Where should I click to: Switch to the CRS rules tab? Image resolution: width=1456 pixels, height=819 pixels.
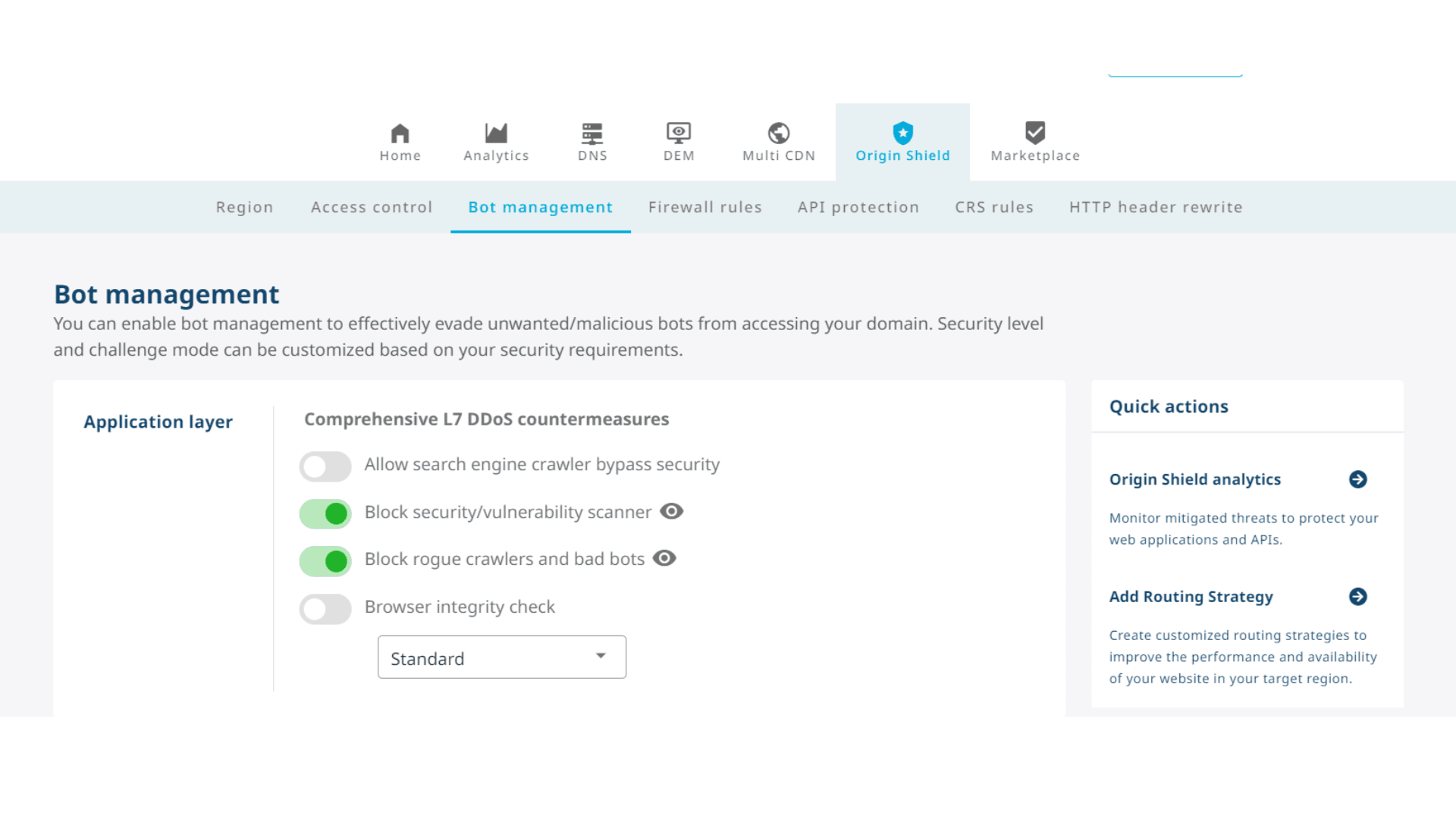point(994,207)
